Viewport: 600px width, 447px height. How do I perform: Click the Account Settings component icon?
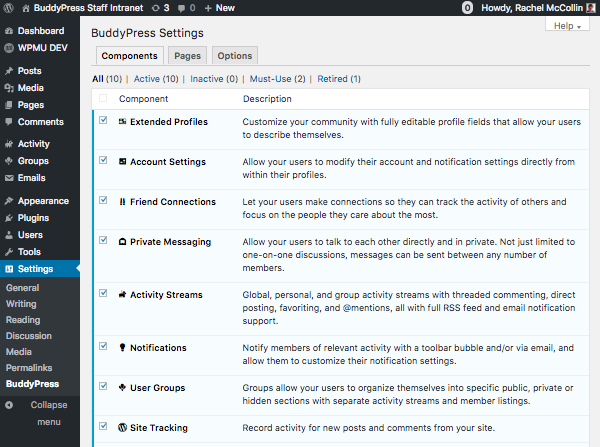tap(122, 162)
